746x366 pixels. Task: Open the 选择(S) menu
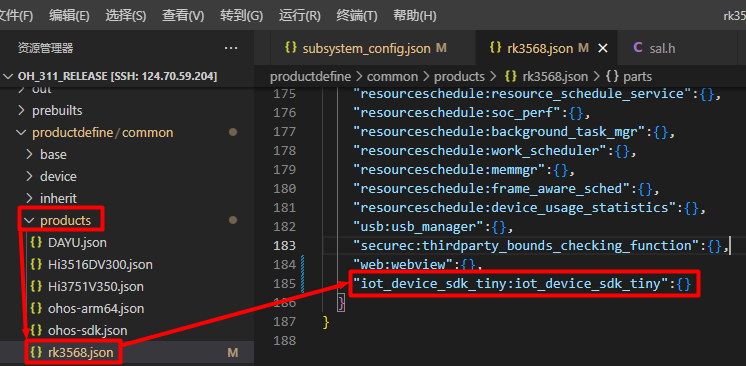(x=126, y=15)
